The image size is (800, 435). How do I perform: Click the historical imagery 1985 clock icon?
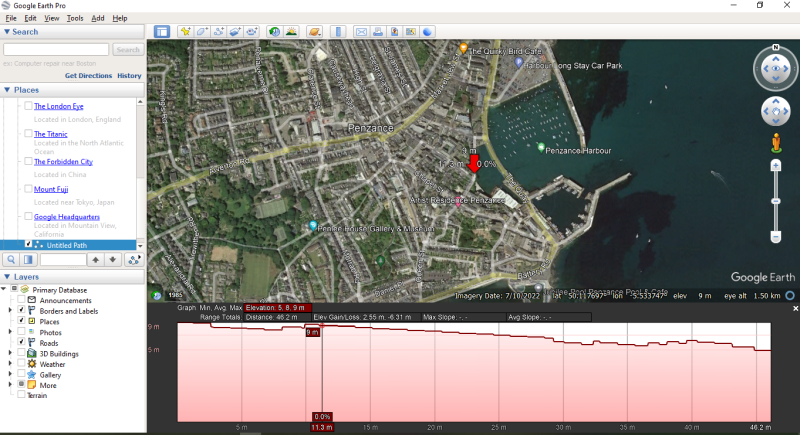tap(157, 295)
